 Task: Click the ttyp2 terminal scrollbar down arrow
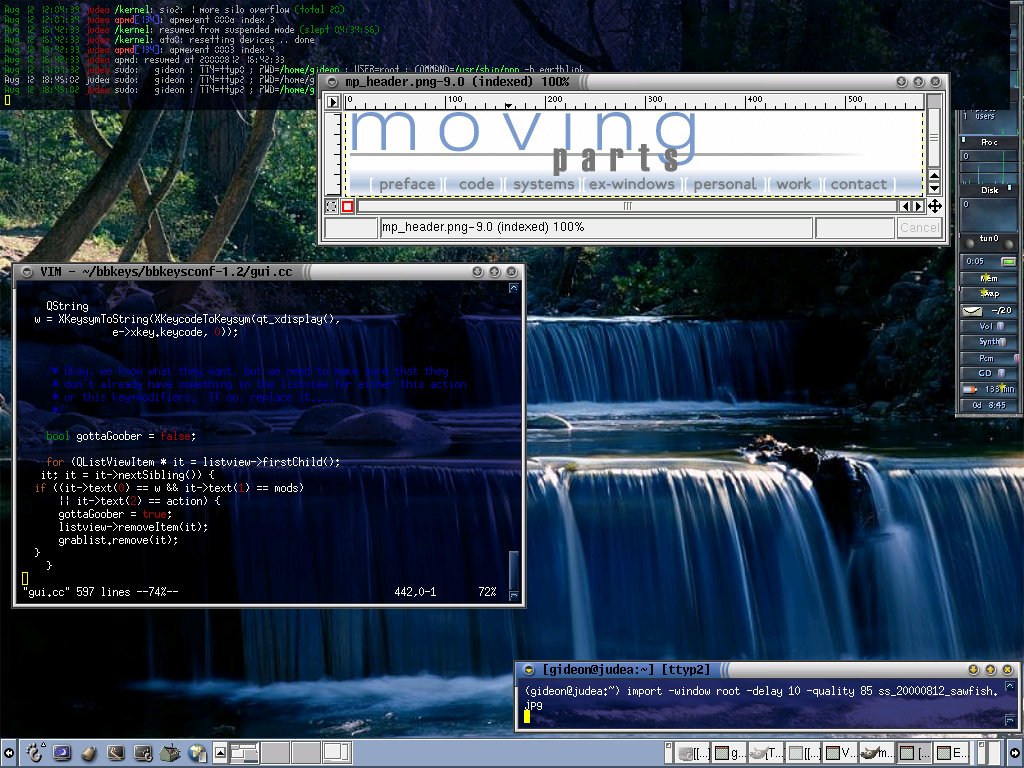[1010, 720]
